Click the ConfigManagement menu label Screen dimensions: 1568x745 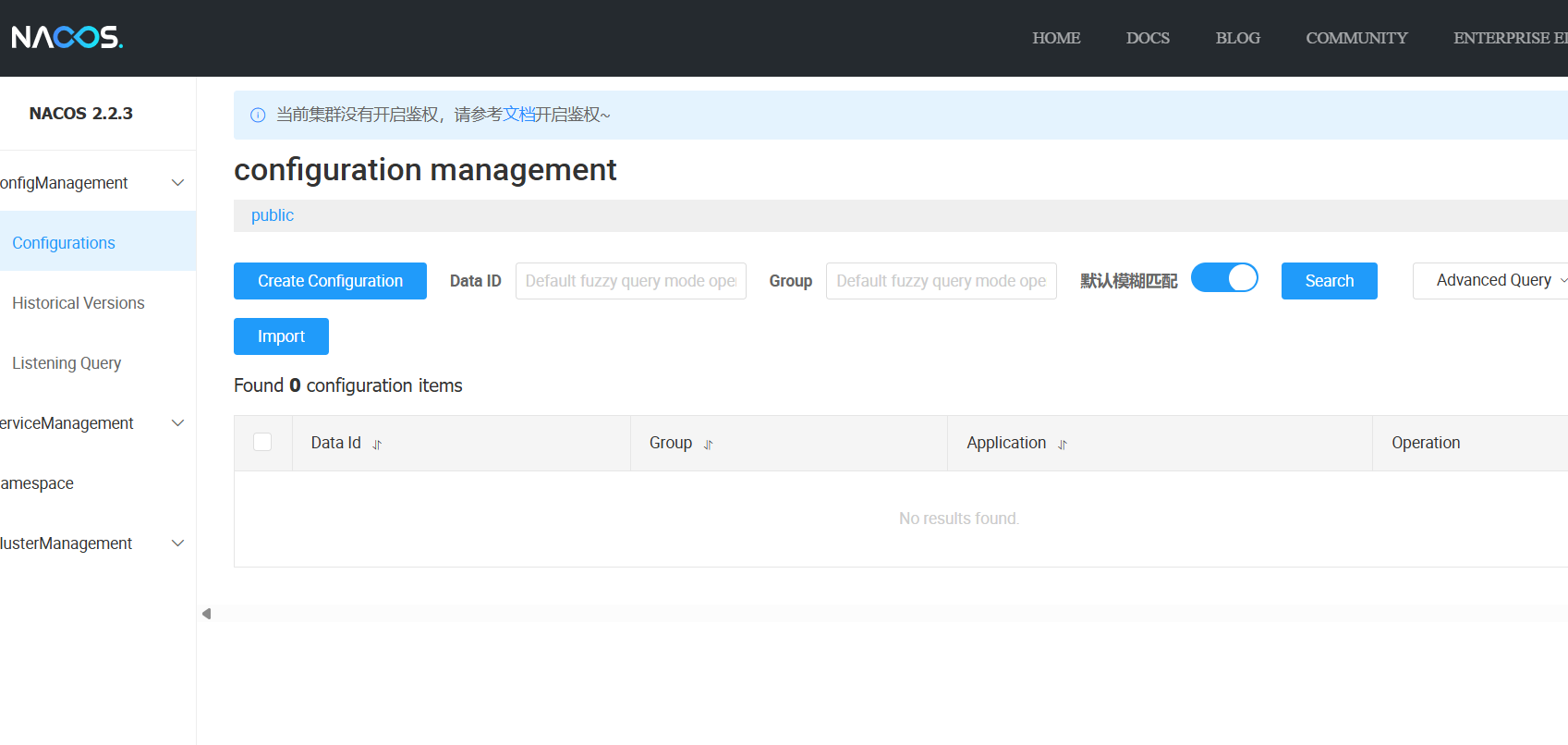[64, 183]
